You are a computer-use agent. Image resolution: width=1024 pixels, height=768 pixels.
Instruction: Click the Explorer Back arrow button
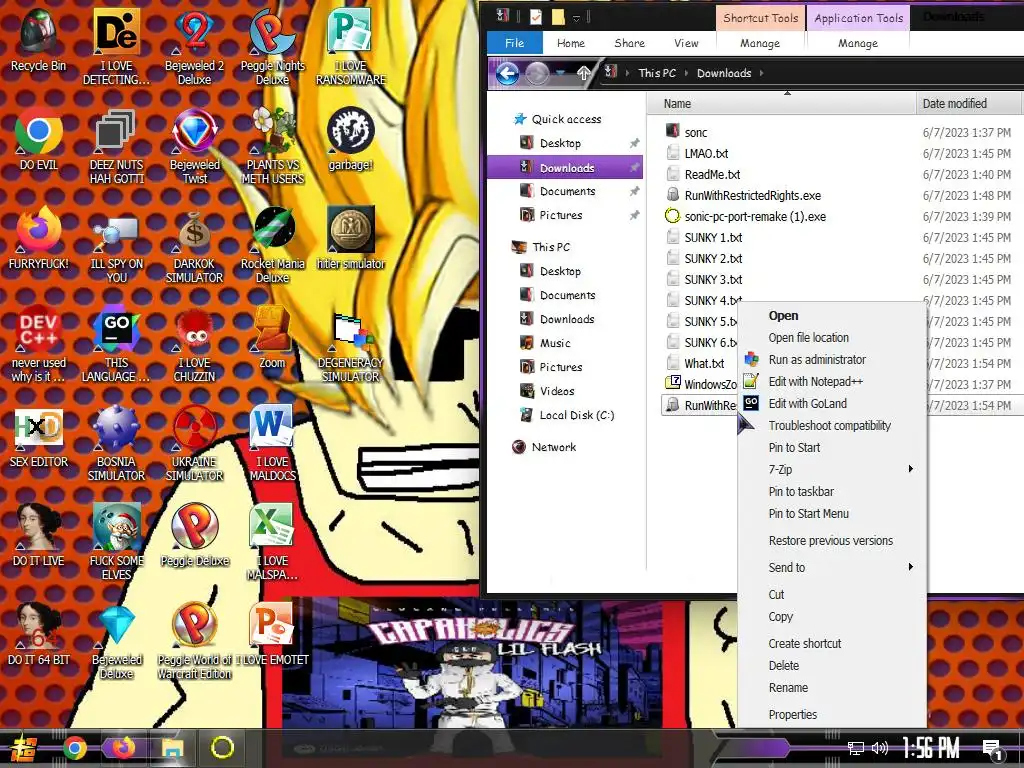coord(507,73)
